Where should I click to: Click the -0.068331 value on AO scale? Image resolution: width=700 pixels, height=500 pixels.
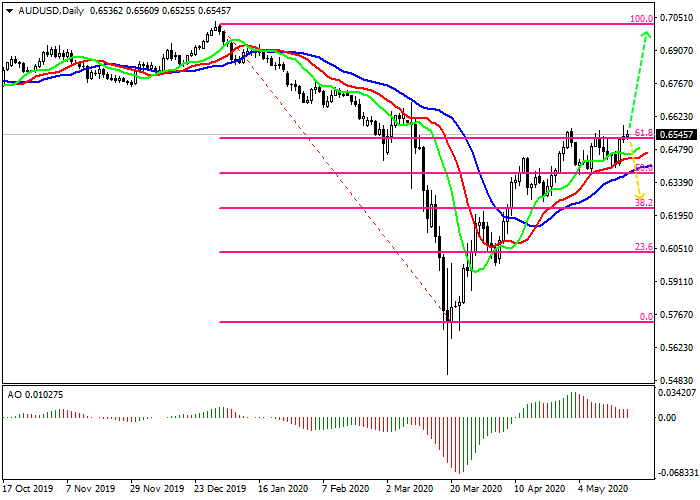click(675, 471)
